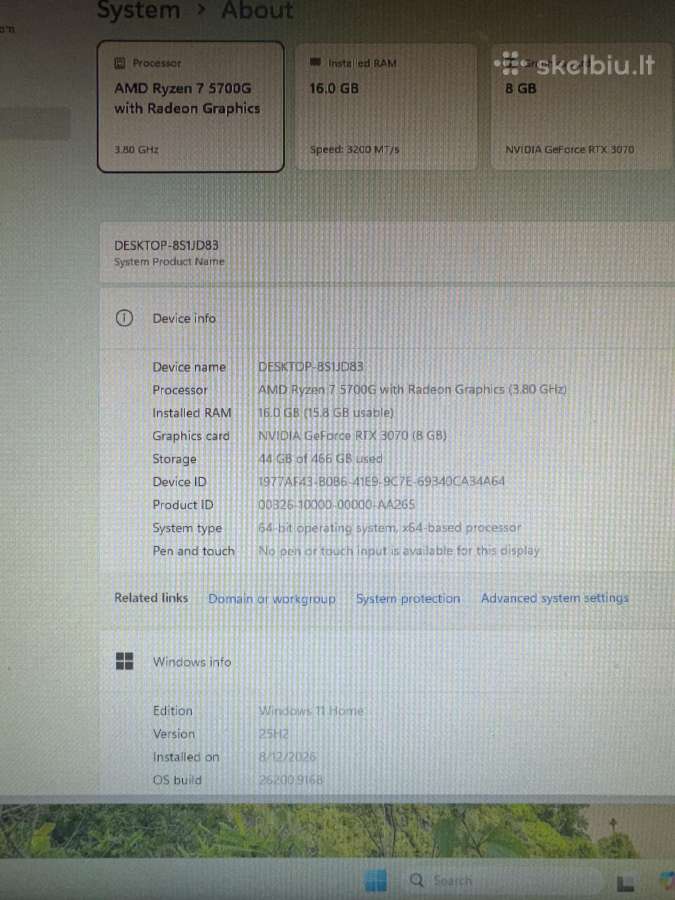Open Advanced system settings link
The image size is (675, 900).
tap(554, 598)
